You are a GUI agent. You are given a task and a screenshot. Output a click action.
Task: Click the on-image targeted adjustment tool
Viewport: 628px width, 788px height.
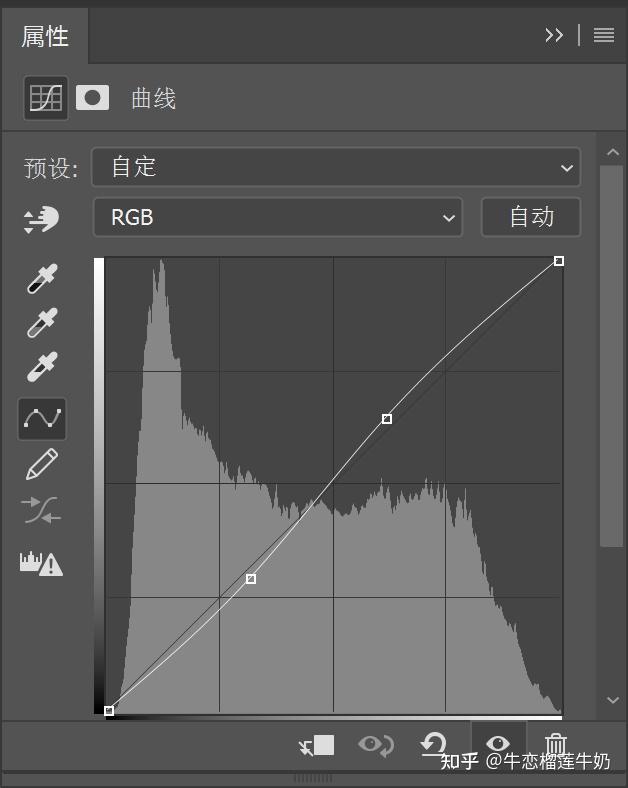[42, 220]
